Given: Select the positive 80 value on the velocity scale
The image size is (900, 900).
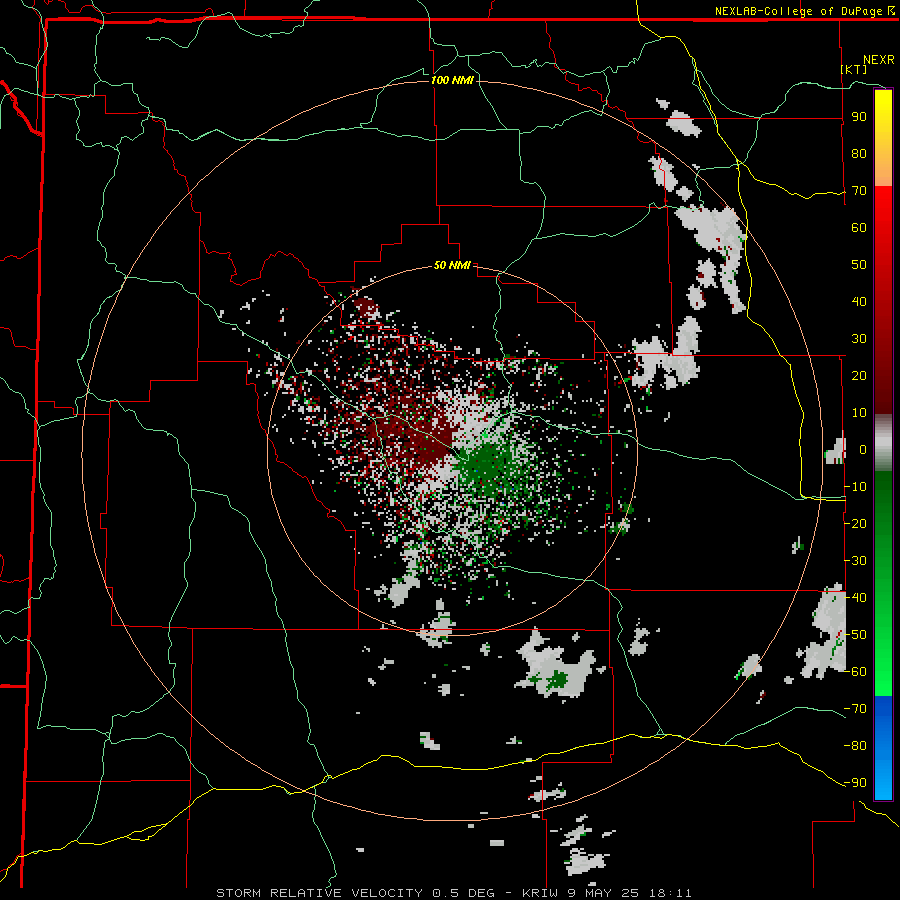Looking at the screenshot, I should [x=859, y=153].
